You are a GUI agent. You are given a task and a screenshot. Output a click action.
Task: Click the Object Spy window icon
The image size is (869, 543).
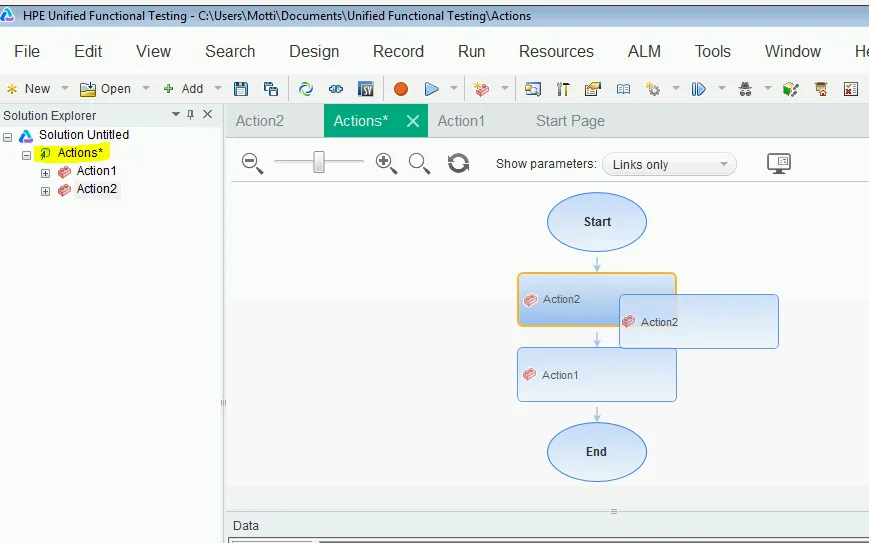tap(533, 89)
